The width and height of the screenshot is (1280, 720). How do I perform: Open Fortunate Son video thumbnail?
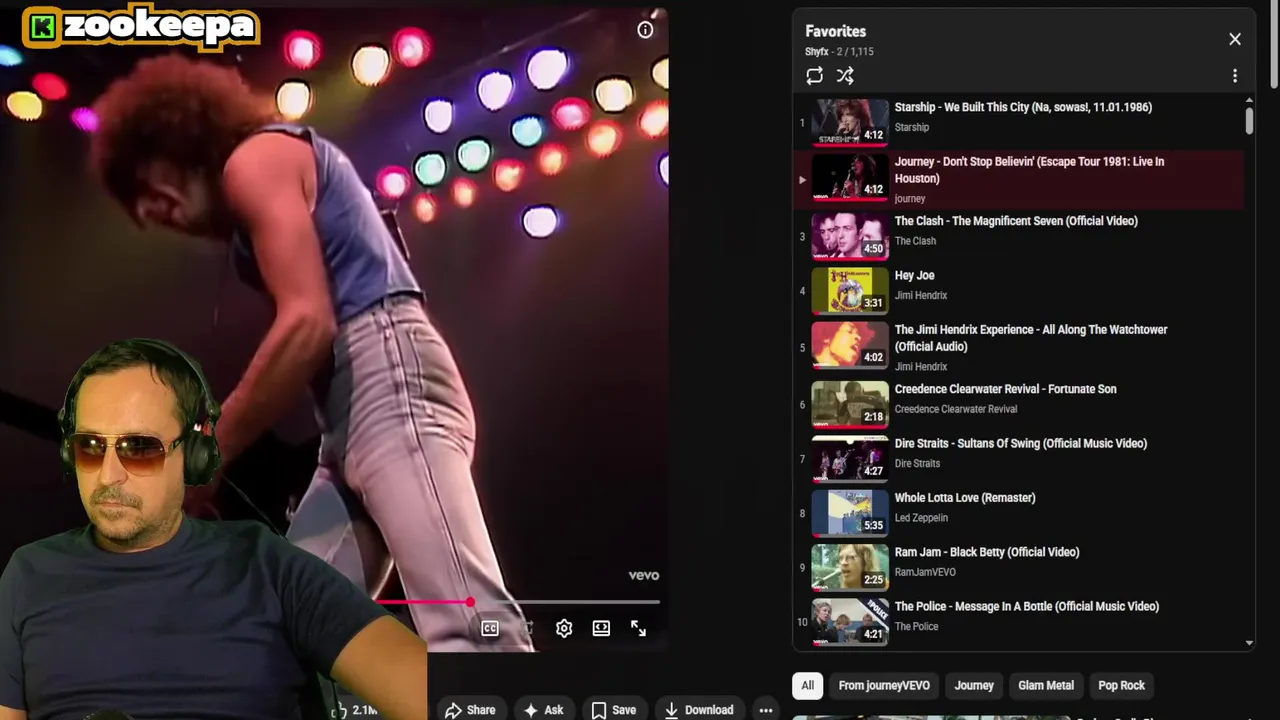pyautogui.click(x=850, y=405)
